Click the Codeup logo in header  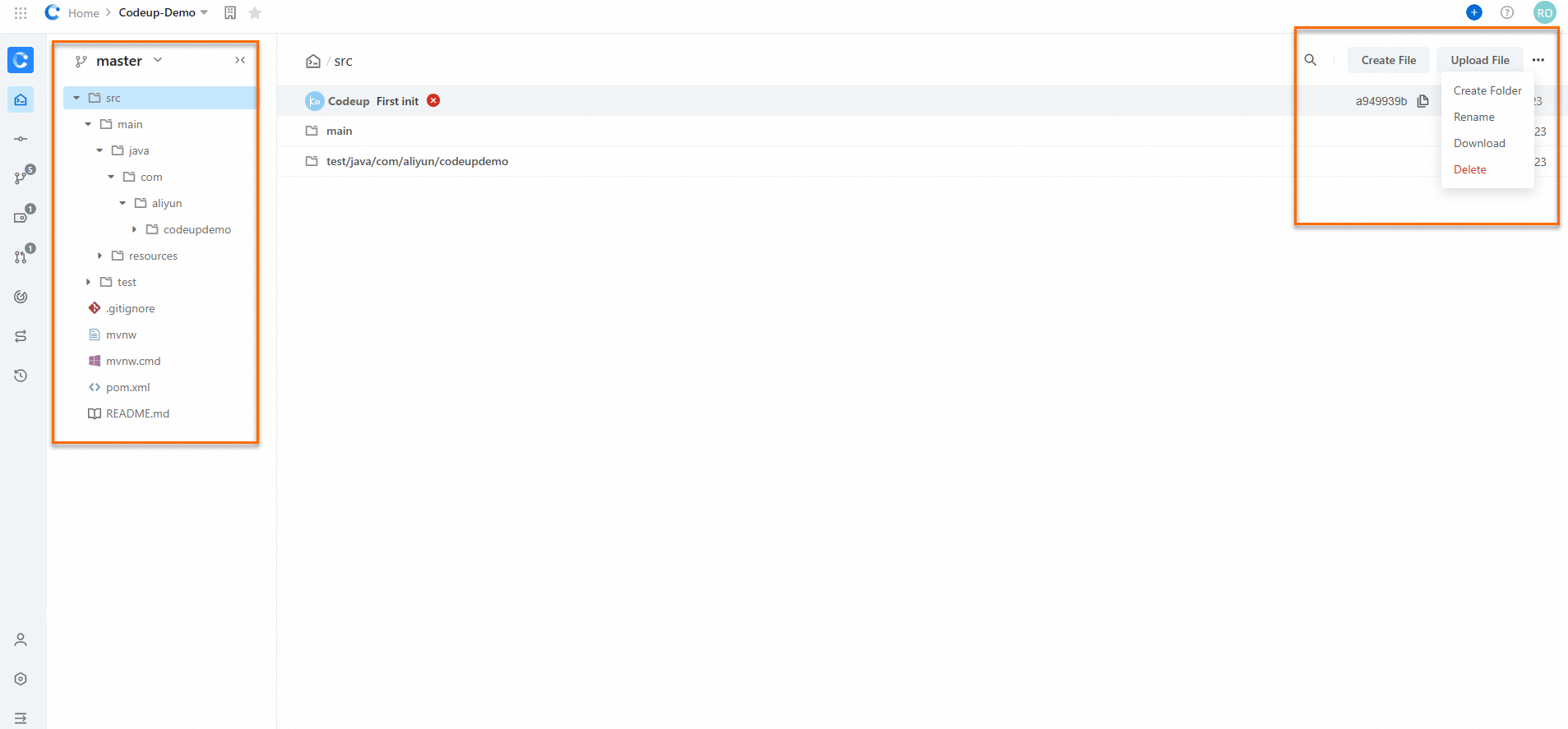pyautogui.click(x=52, y=12)
